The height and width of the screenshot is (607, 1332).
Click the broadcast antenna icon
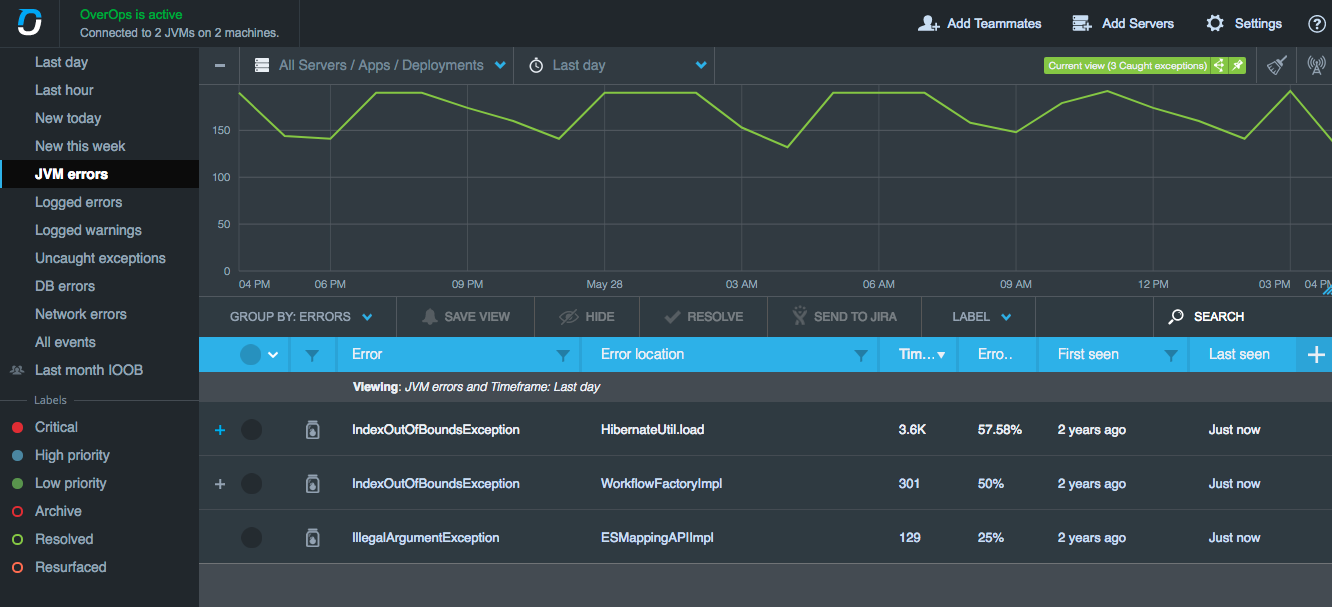click(1317, 65)
